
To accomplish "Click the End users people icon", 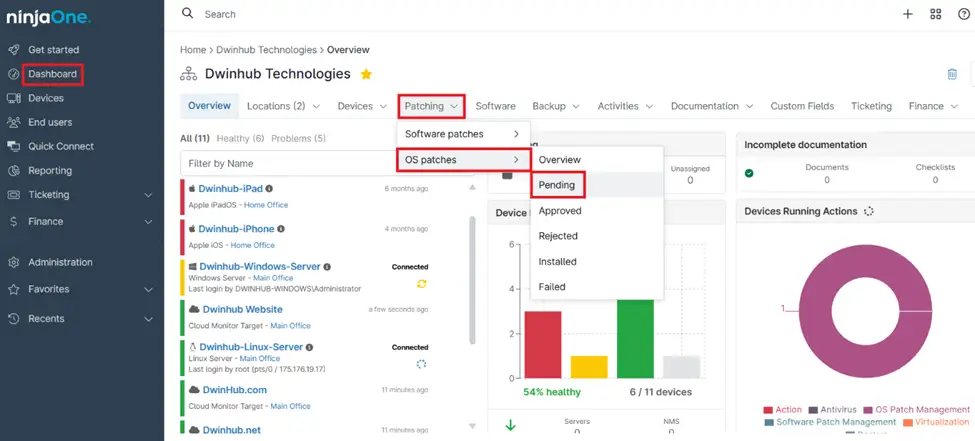I will coord(14,123).
